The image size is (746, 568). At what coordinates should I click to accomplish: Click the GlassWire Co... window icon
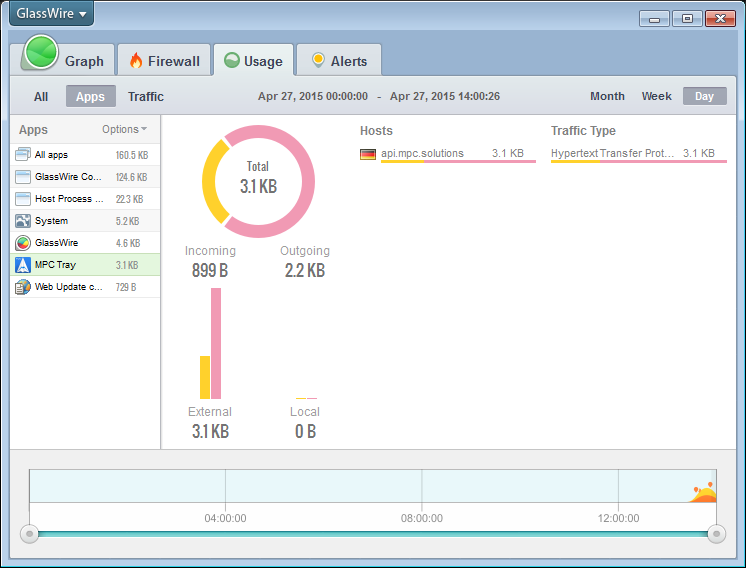tap(23, 177)
